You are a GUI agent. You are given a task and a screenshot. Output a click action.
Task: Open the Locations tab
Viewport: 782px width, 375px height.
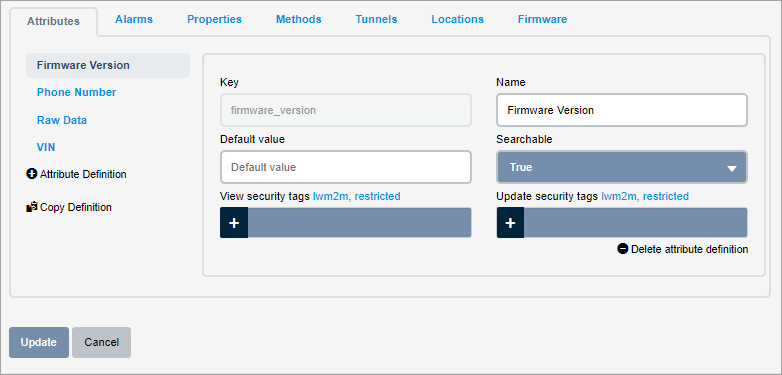pos(457,19)
